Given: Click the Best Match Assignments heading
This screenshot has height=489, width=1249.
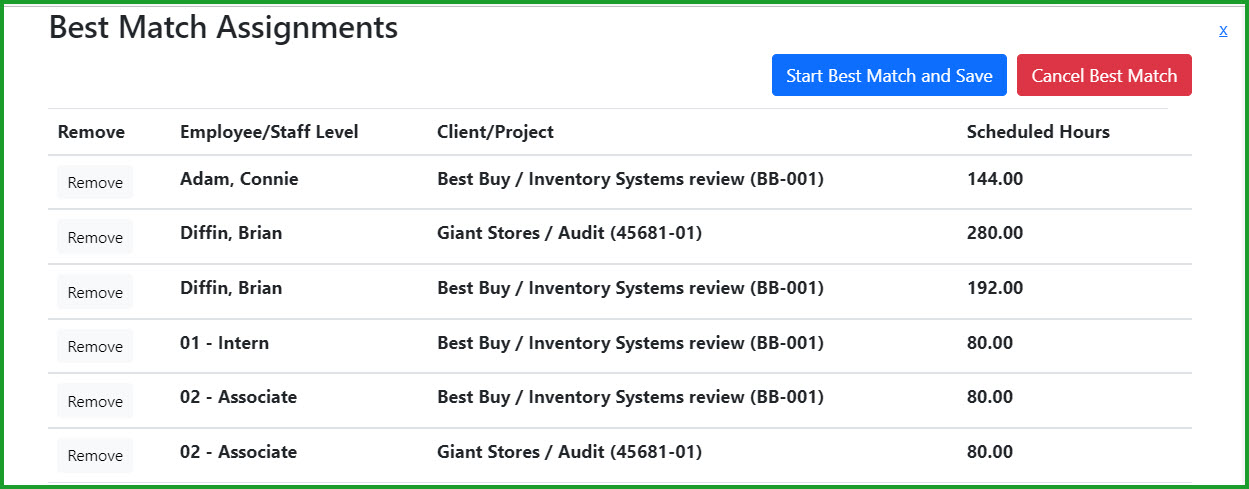Looking at the screenshot, I should click(223, 27).
